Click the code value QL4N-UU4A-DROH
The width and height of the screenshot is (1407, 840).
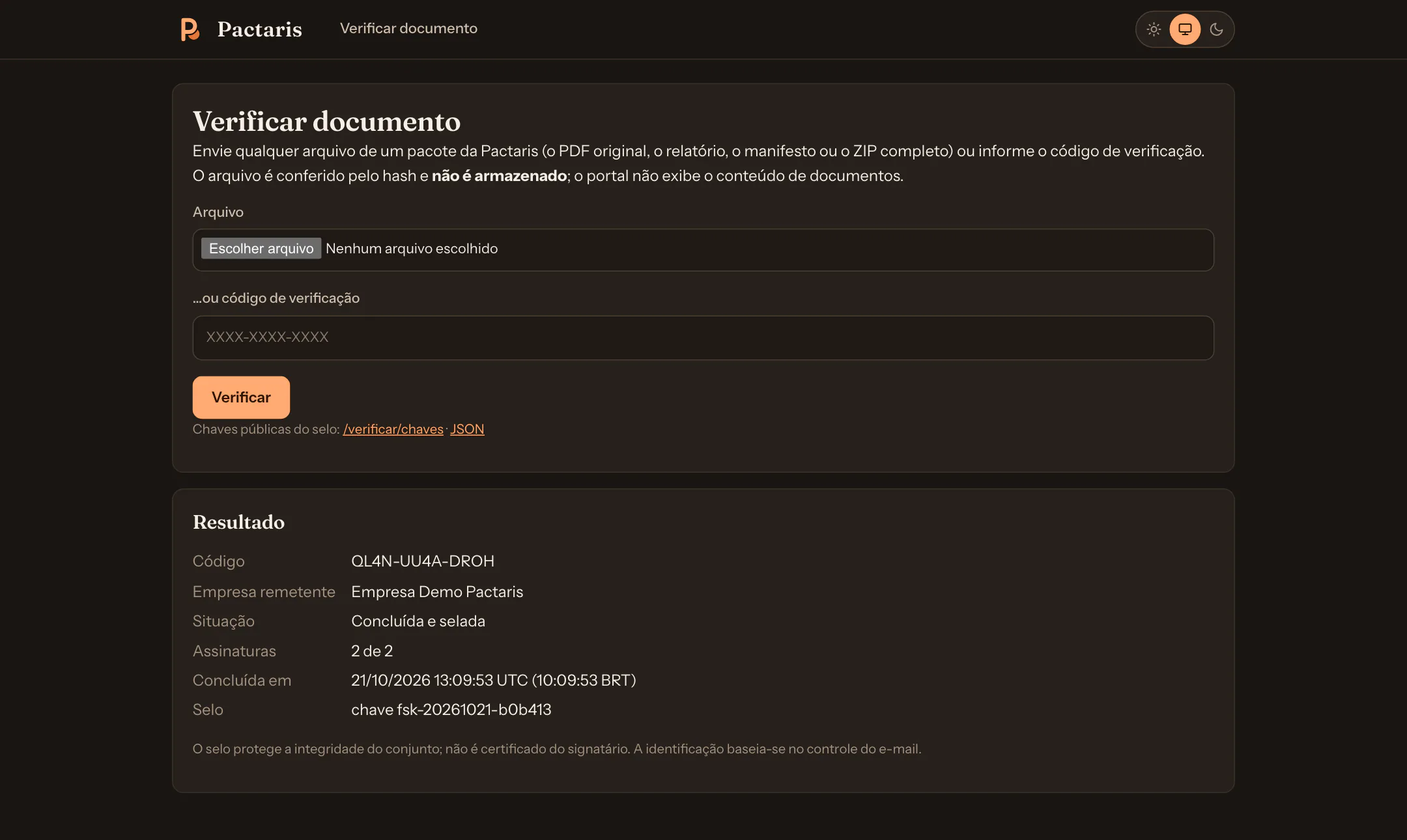pyautogui.click(x=423, y=561)
